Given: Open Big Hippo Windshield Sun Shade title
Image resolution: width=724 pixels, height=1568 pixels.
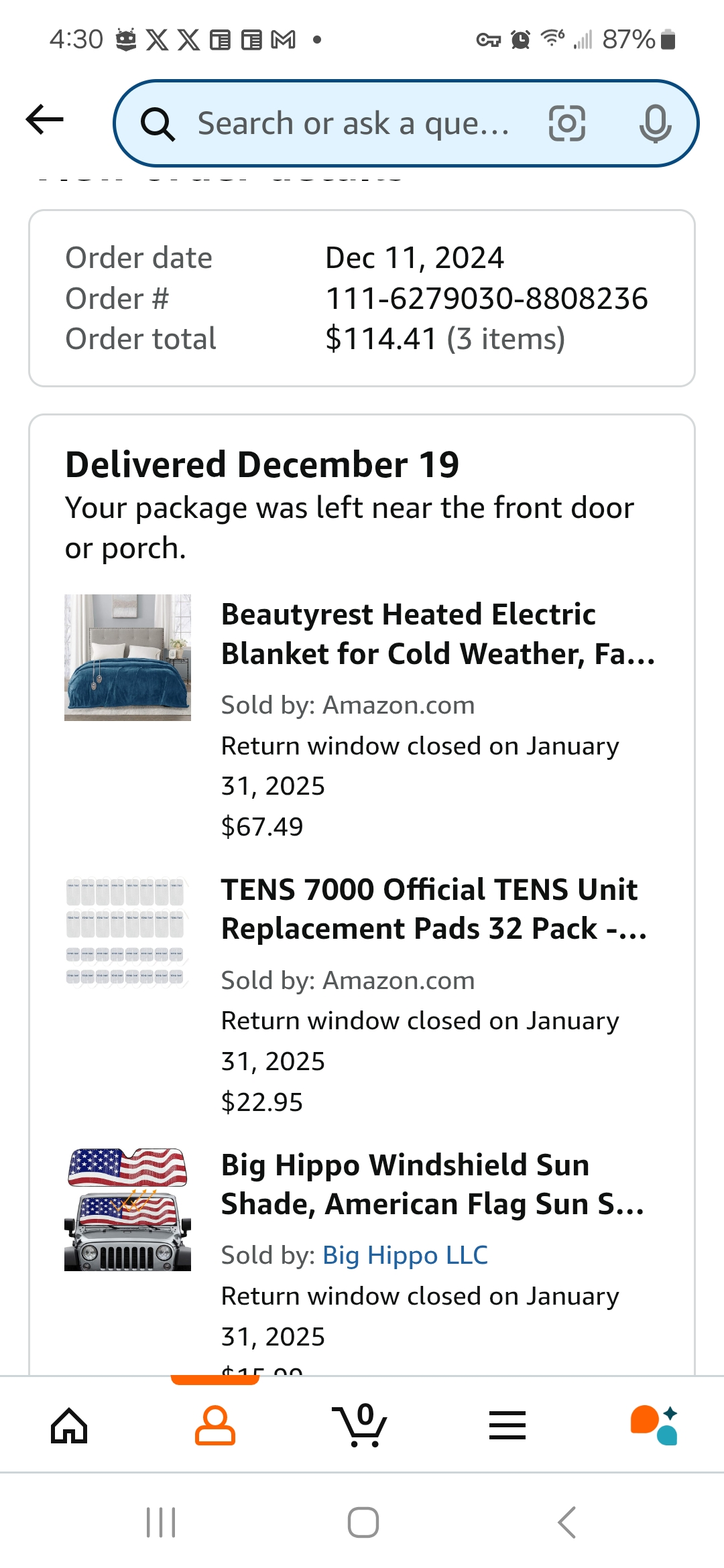Looking at the screenshot, I should point(433,1185).
